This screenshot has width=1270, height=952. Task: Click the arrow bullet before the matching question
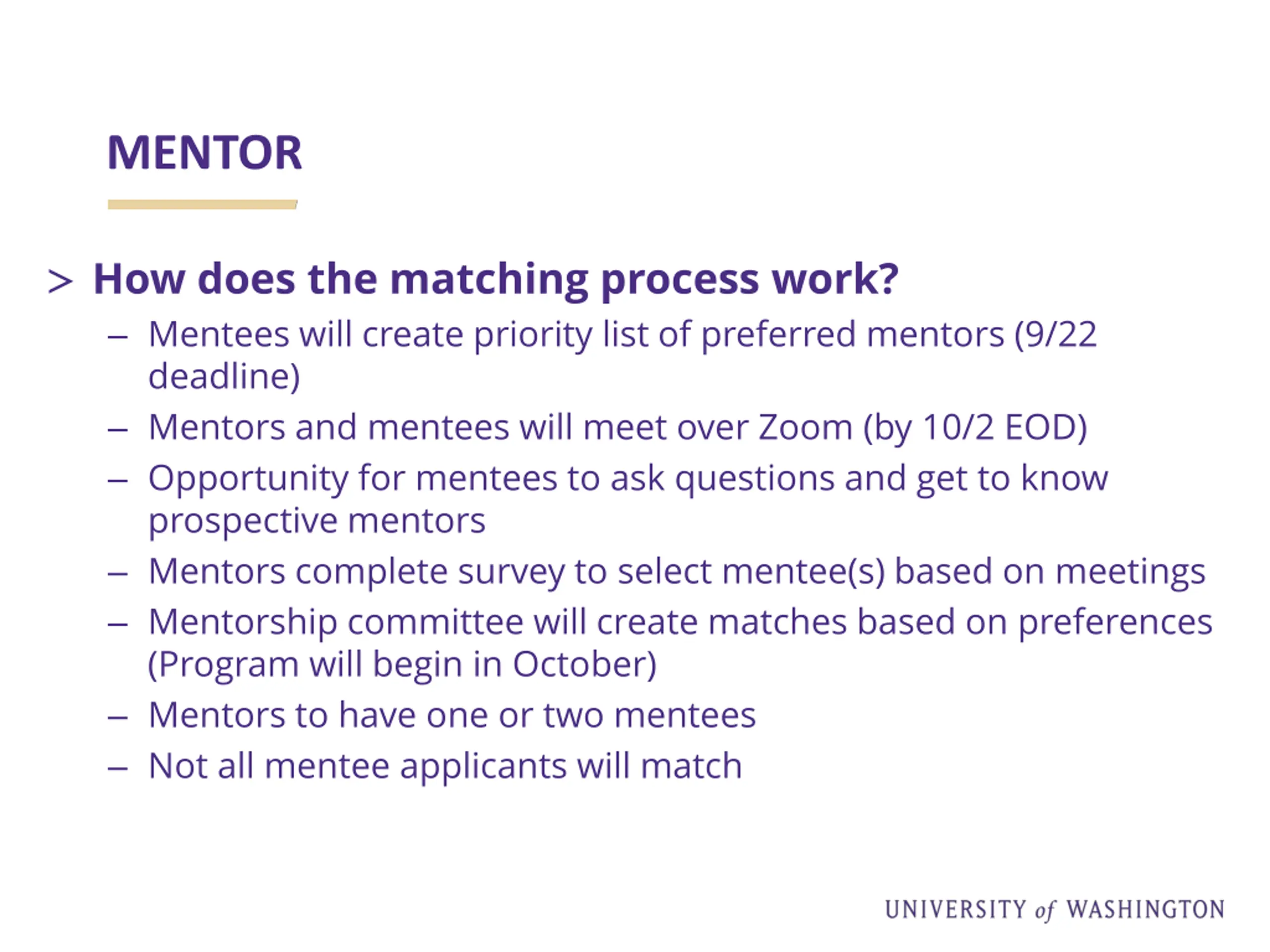[x=61, y=282]
